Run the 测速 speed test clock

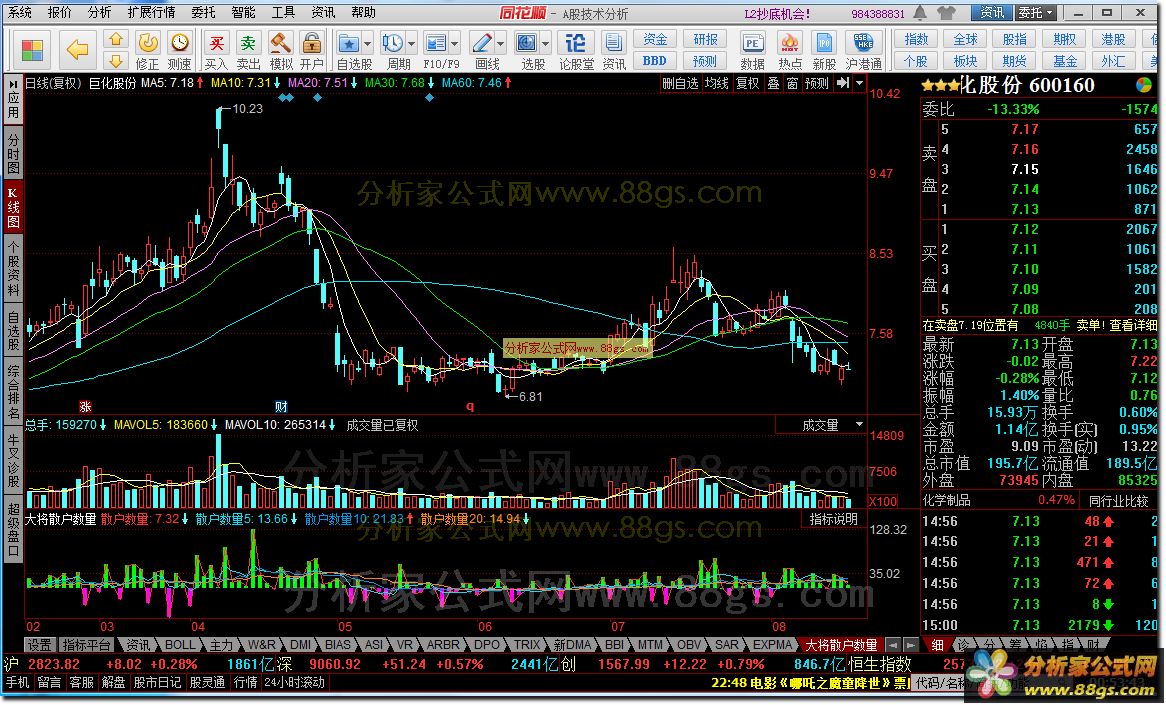179,51
